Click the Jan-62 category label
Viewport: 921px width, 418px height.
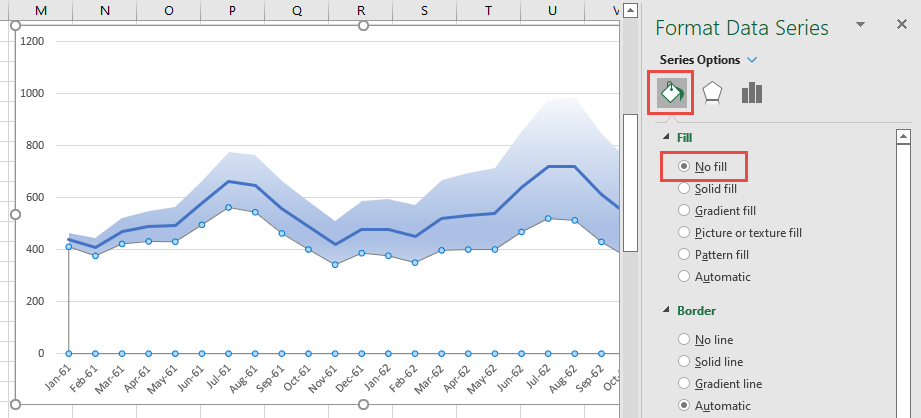[377, 377]
